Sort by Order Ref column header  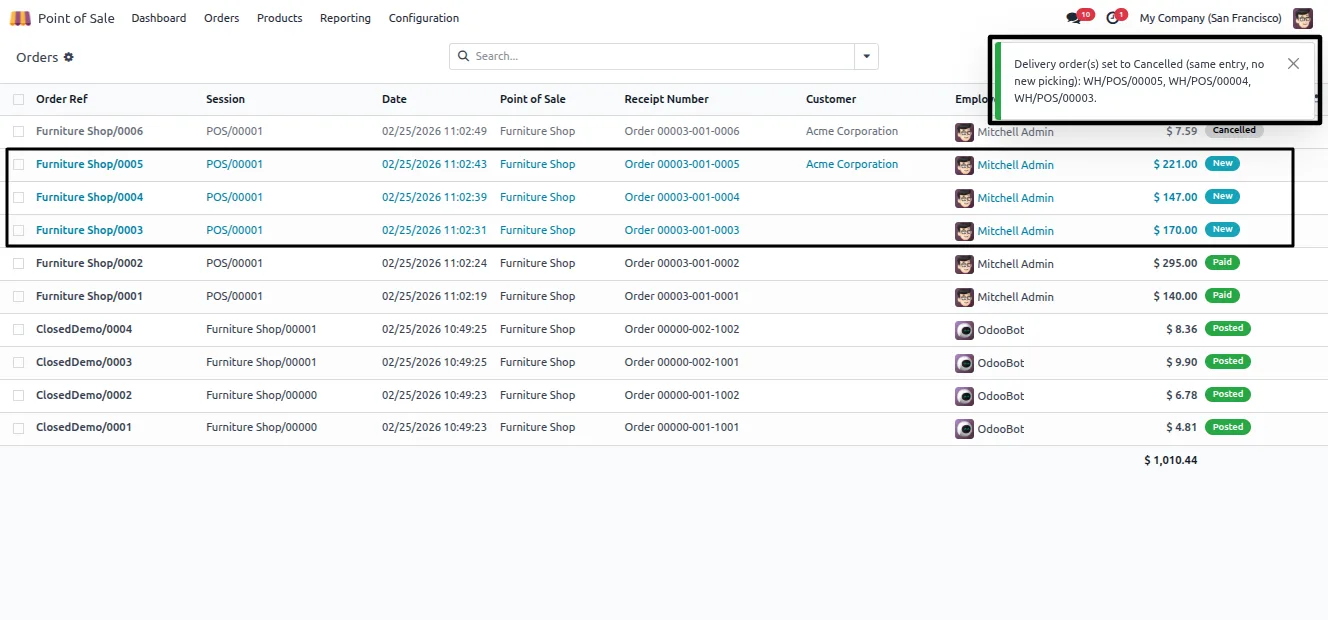62,99
